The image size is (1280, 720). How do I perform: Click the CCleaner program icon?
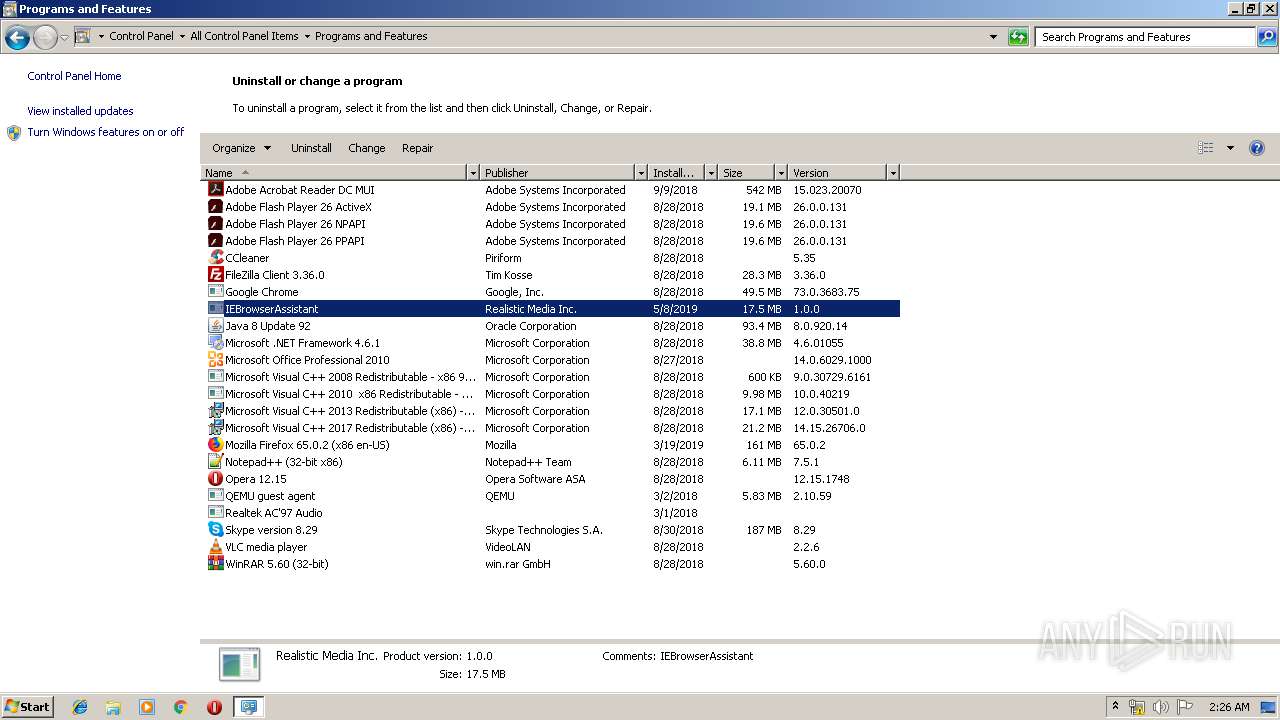215,258
